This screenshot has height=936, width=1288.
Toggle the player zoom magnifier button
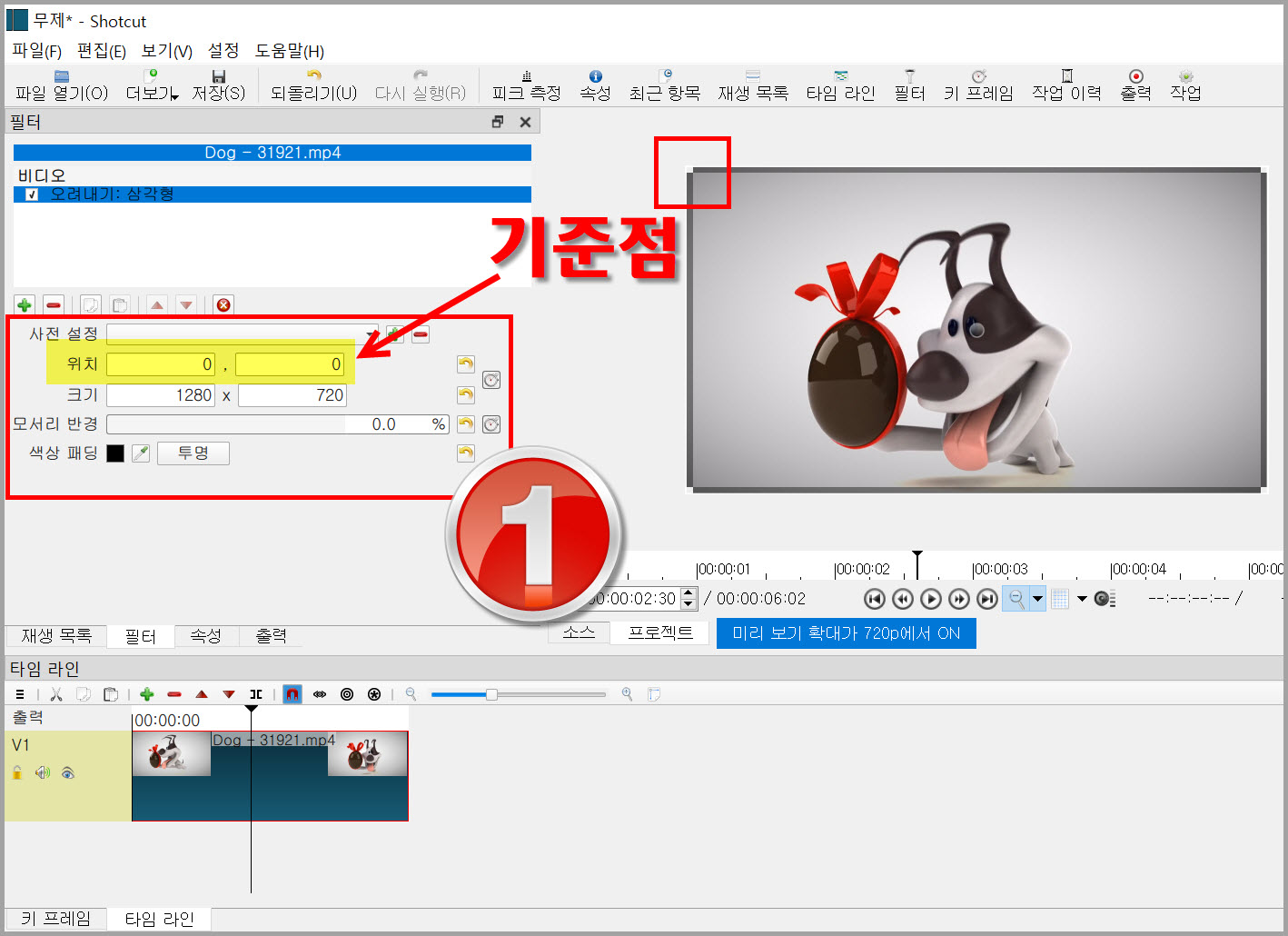1016,599
